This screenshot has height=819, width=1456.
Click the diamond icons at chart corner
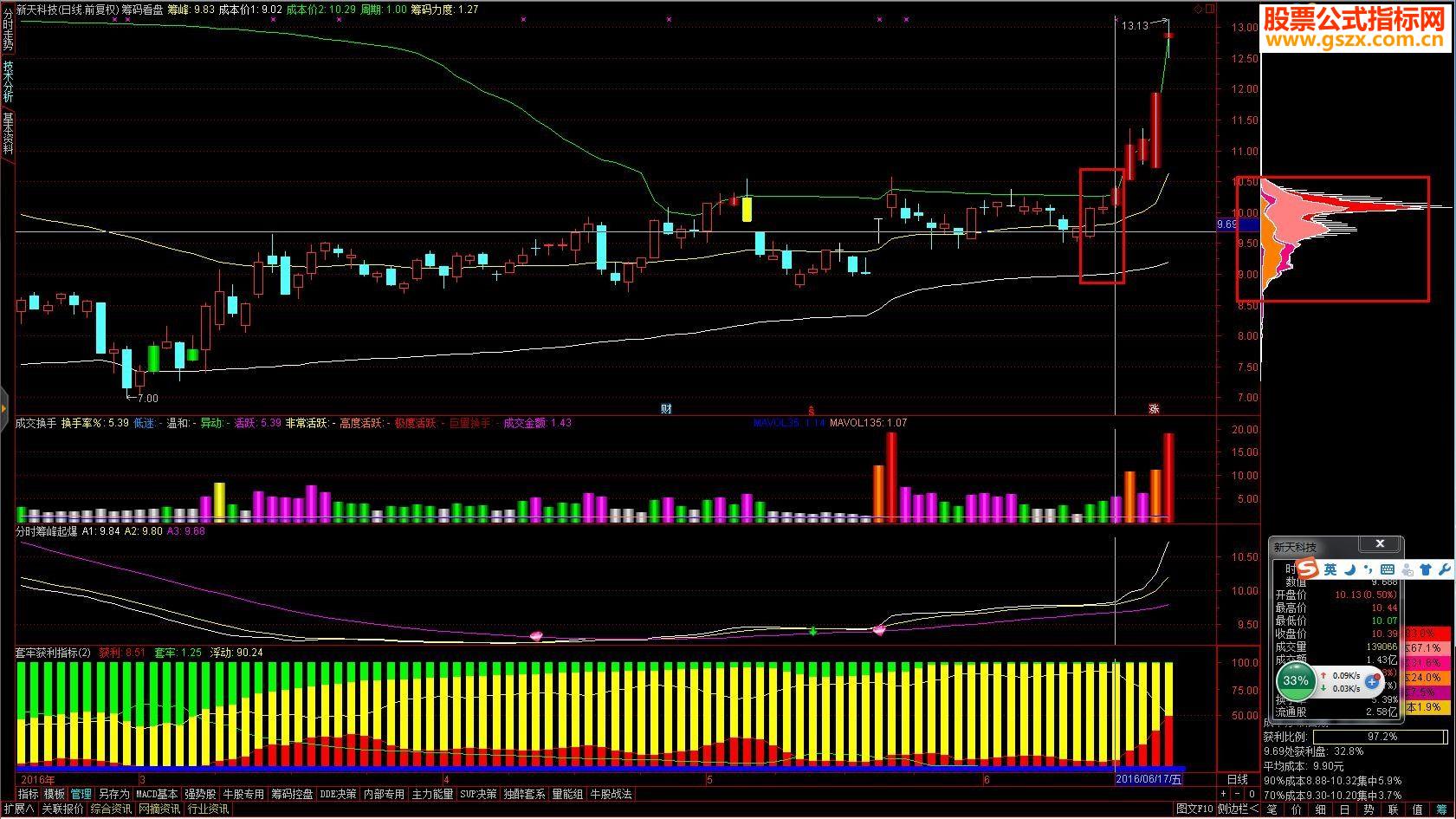pyautogui.click(x=1204, y=10)
